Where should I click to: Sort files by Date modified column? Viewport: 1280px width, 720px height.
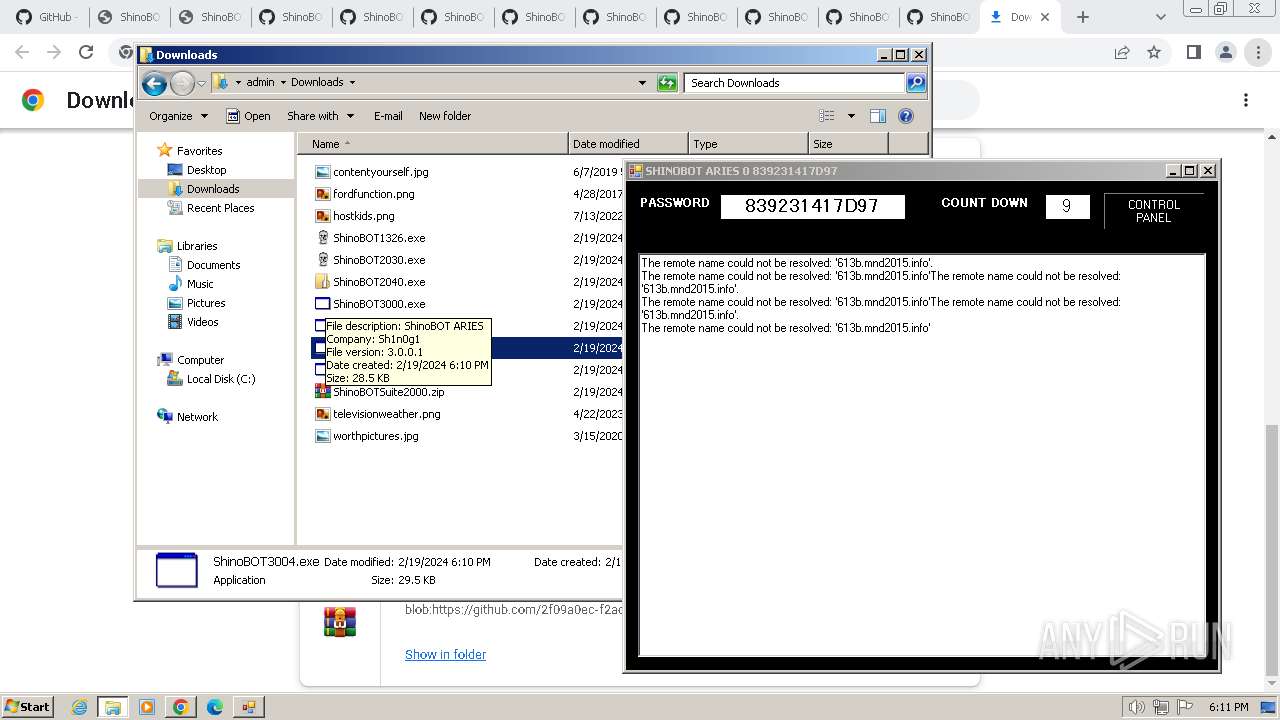628,144
